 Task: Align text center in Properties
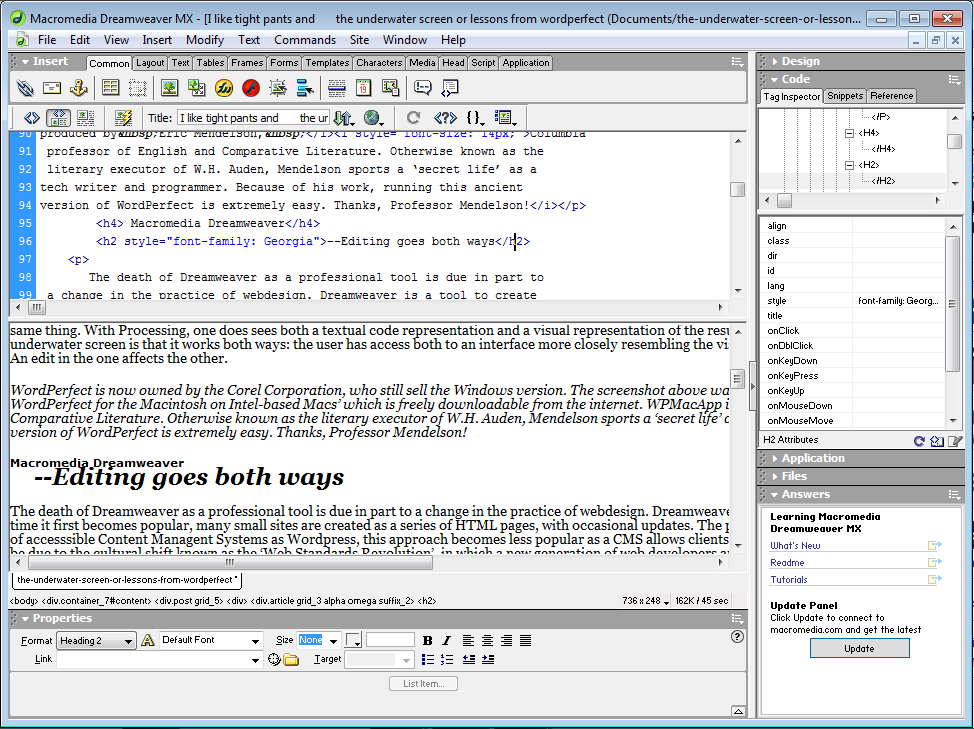488,641
